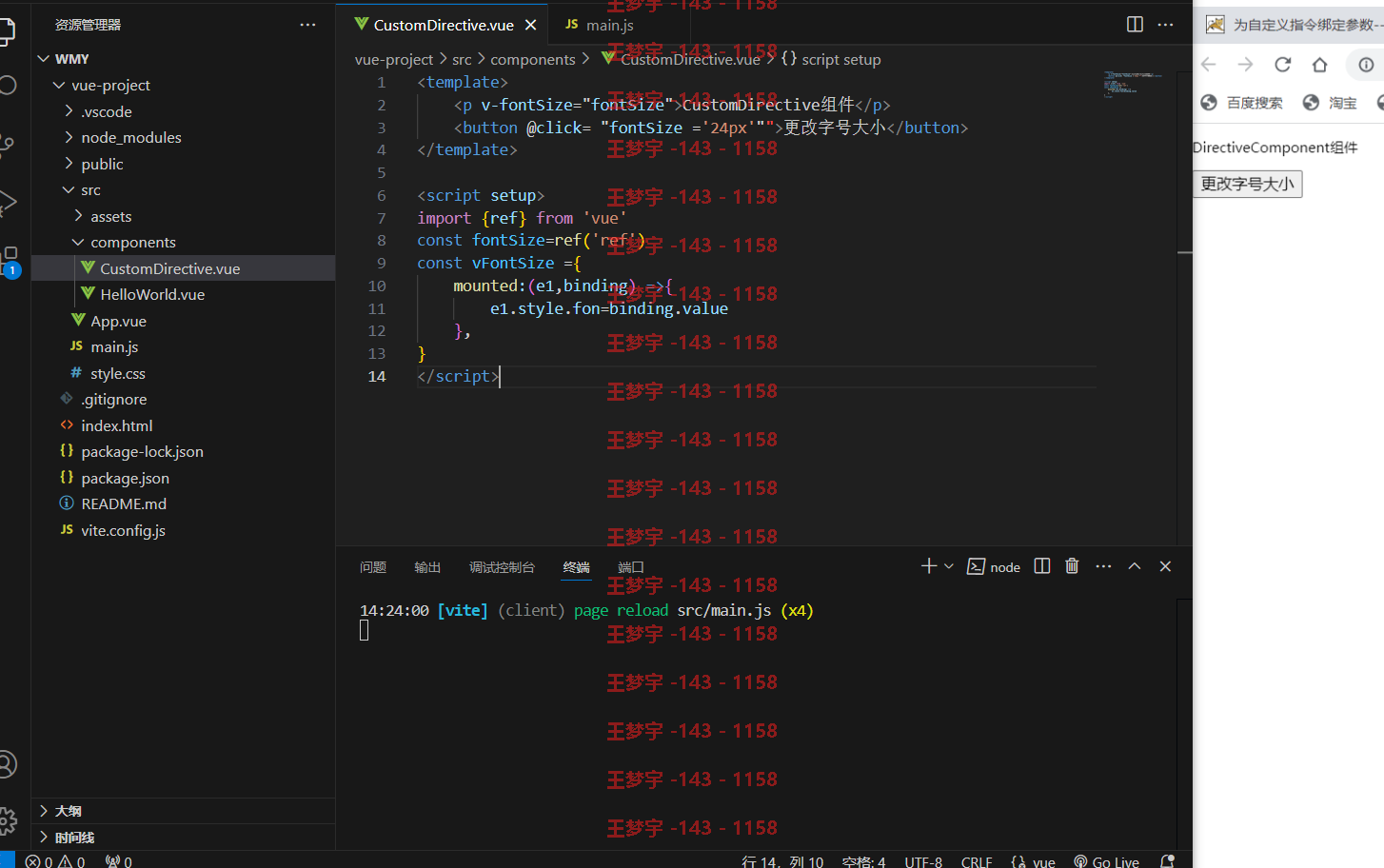Maximize the terminal panel with the caret icon
The height and width of the screenshot is (868, 1384).
pos(1135,566)
